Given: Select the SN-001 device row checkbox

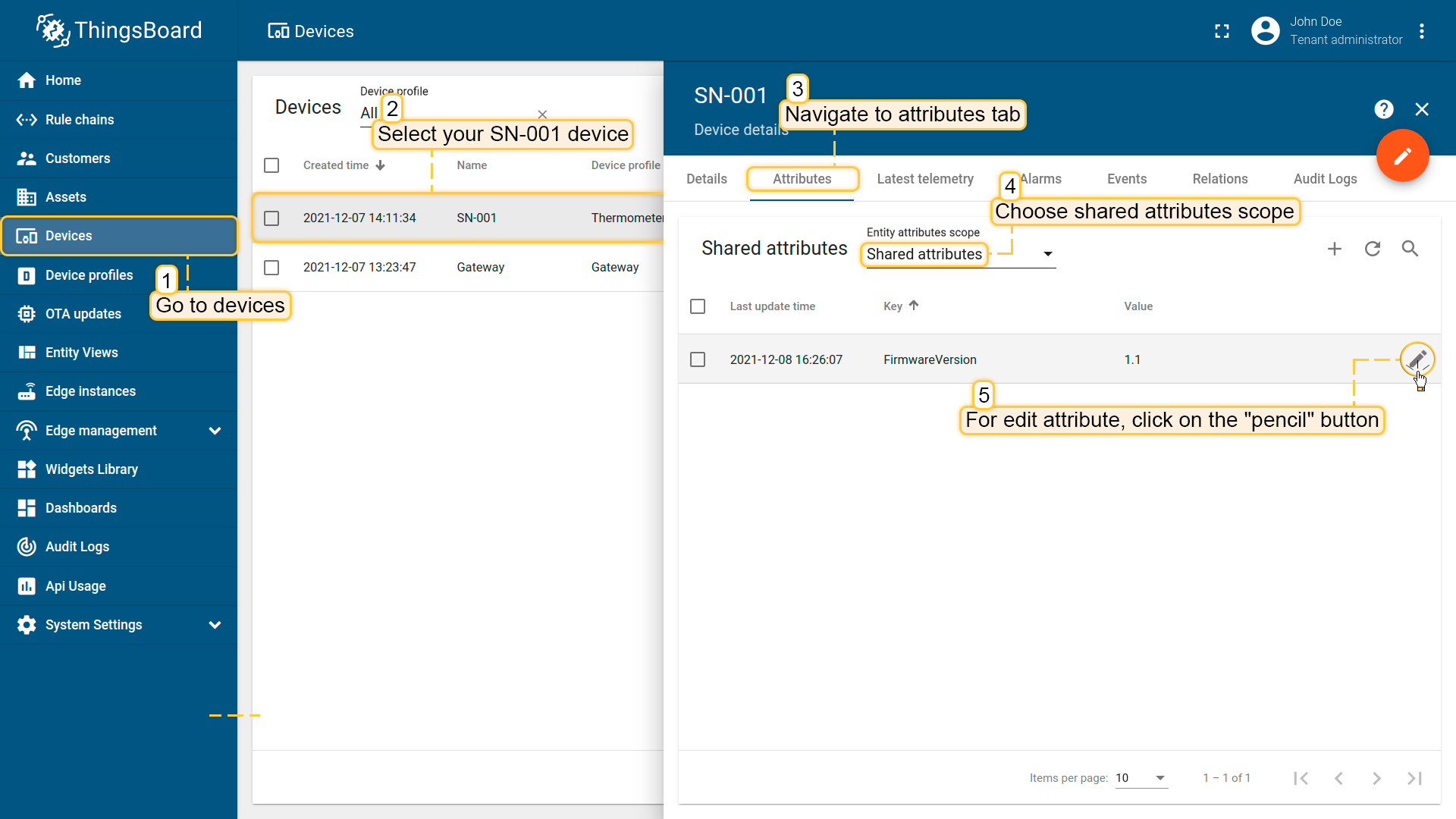Looking at the screenshot, I should click(271, 218).
